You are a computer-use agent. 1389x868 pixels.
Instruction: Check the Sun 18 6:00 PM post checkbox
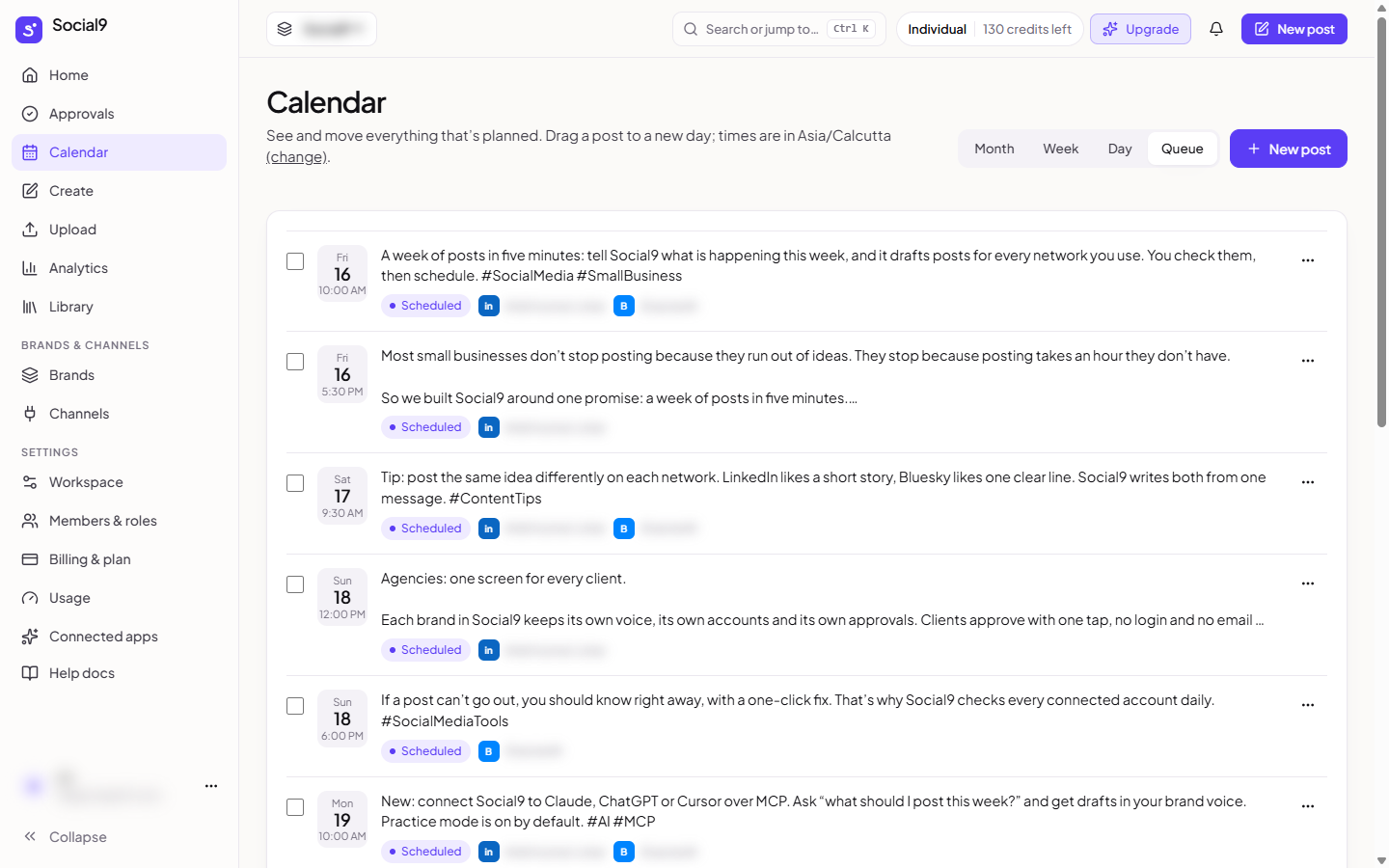click(x=295, y=706)
